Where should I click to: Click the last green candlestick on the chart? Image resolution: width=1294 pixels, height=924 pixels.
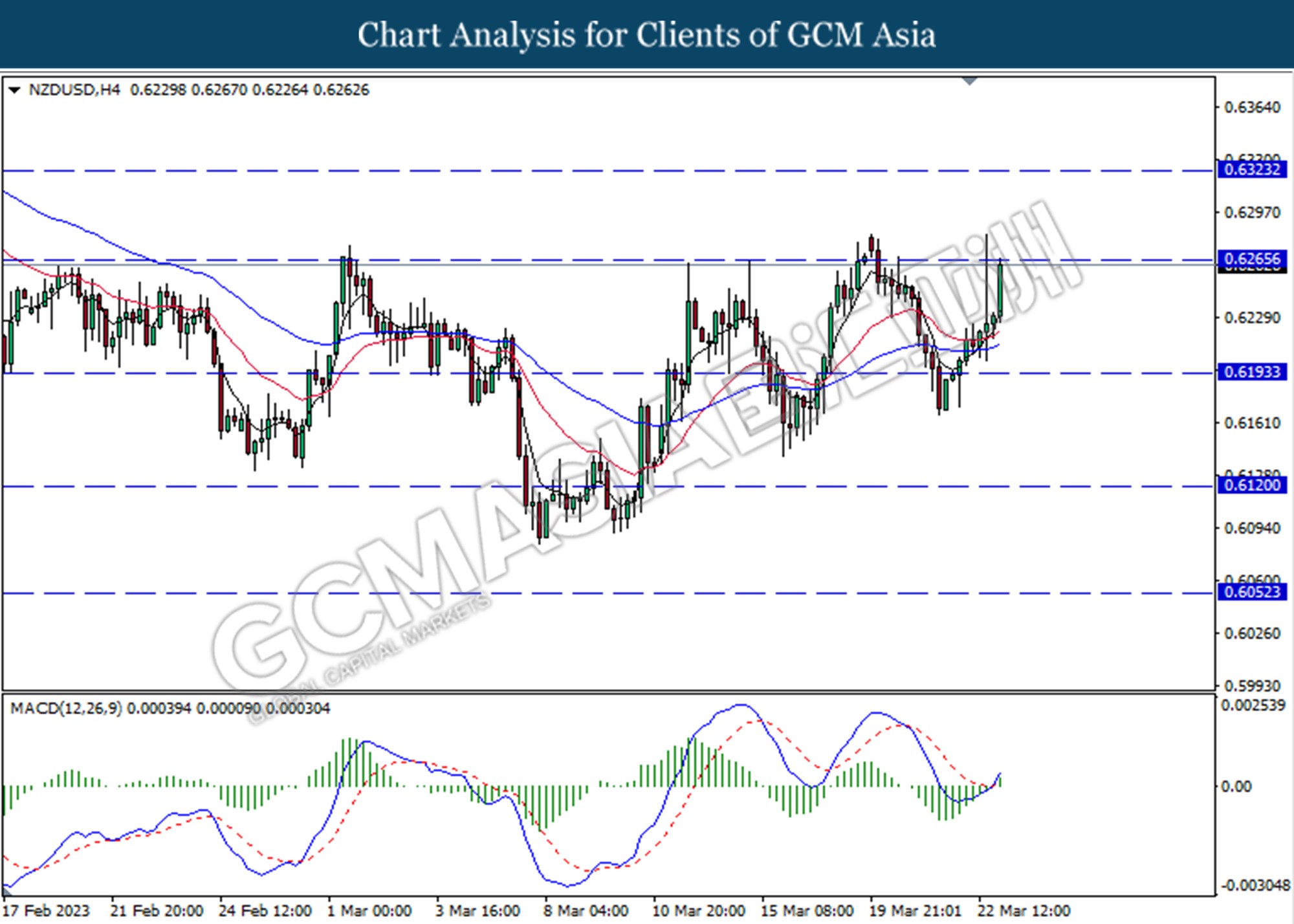1000,291
